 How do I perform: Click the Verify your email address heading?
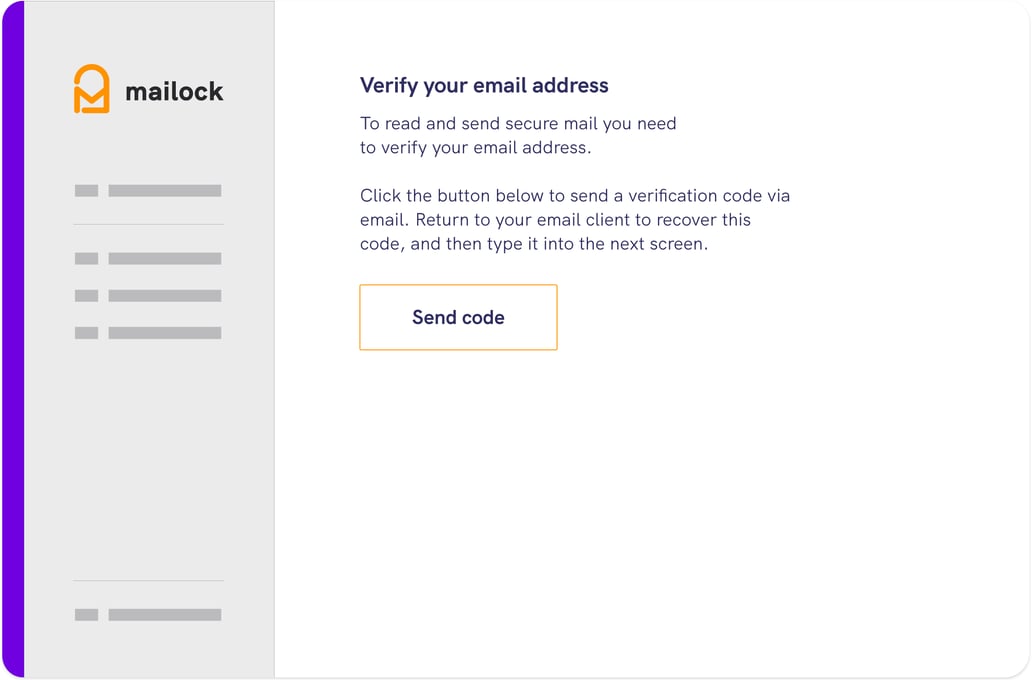(x=483, y=85)
